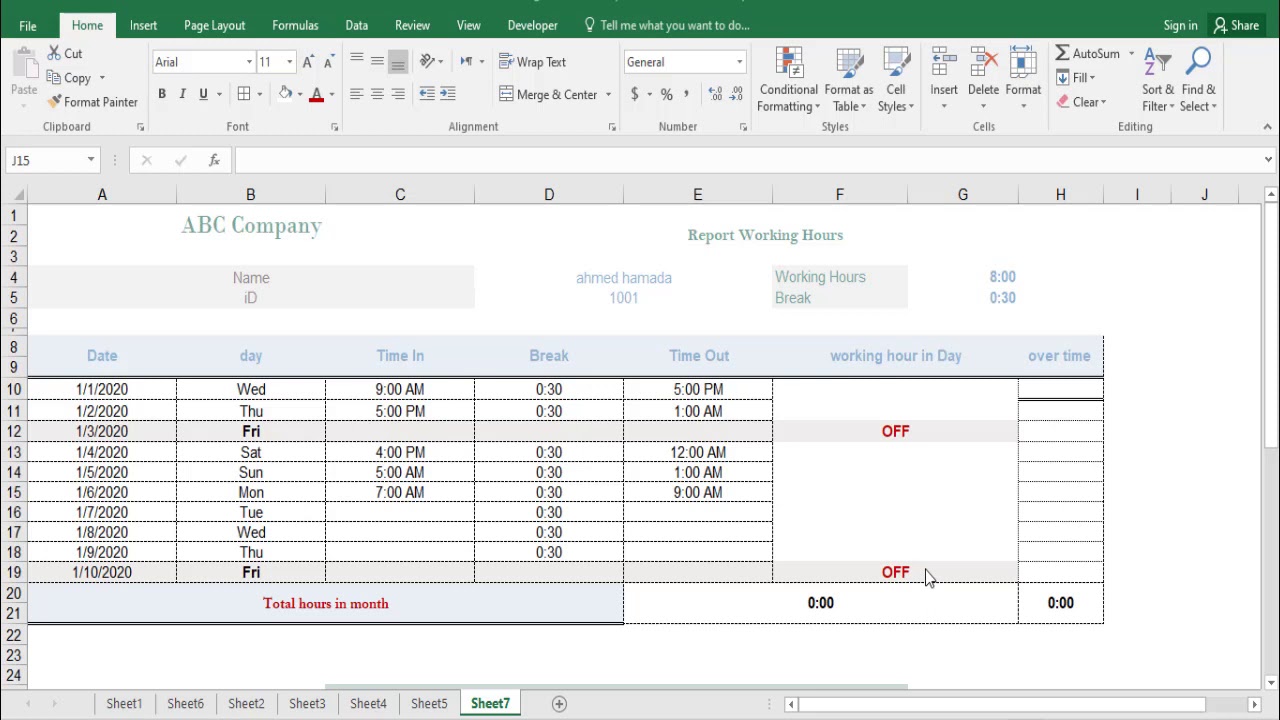Image resolution: width=1280 pixels, height=720 pixels.
Task: Open the cell Borders tool
Action: 243,94
